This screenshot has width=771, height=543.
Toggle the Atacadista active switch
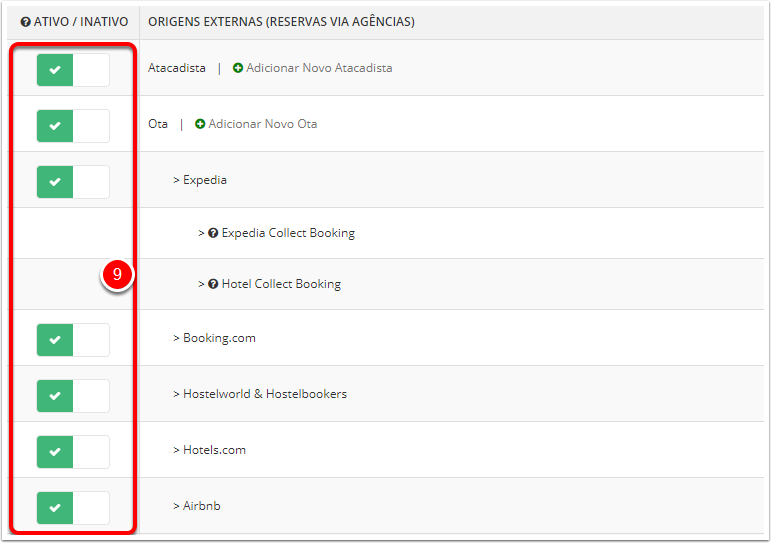[x=73, y=70]
